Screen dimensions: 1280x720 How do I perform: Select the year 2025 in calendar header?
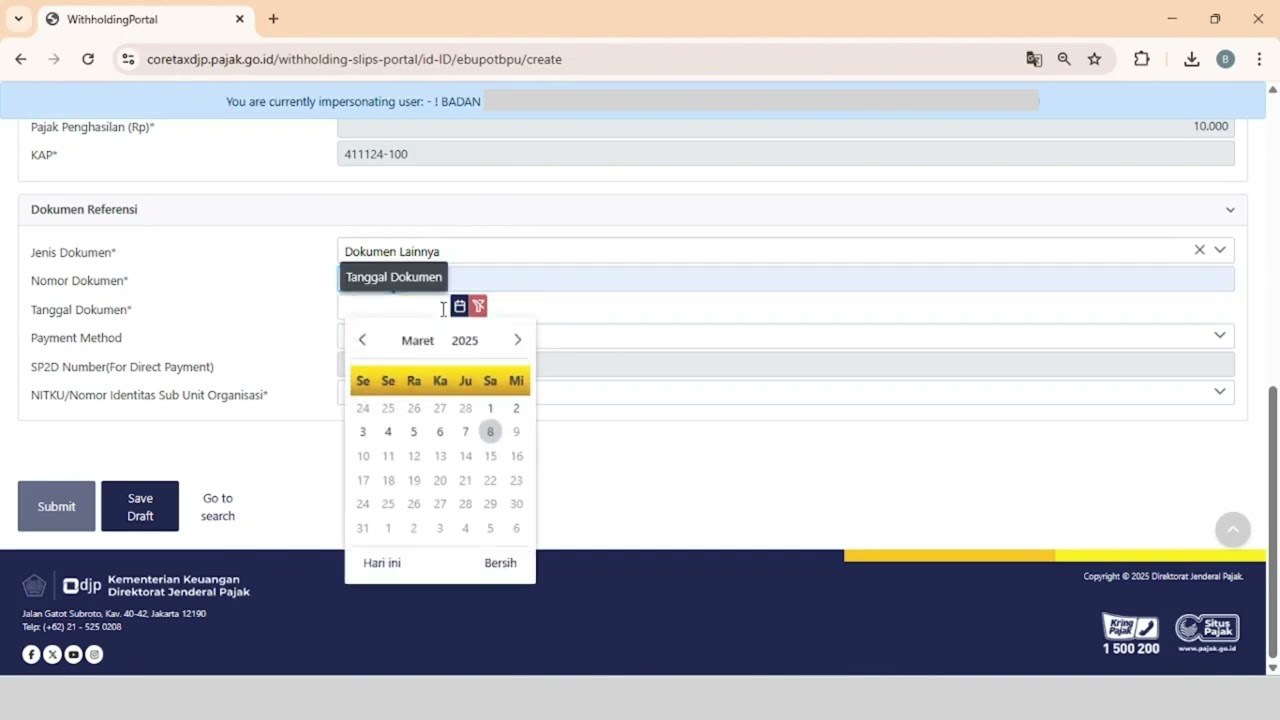464,341
